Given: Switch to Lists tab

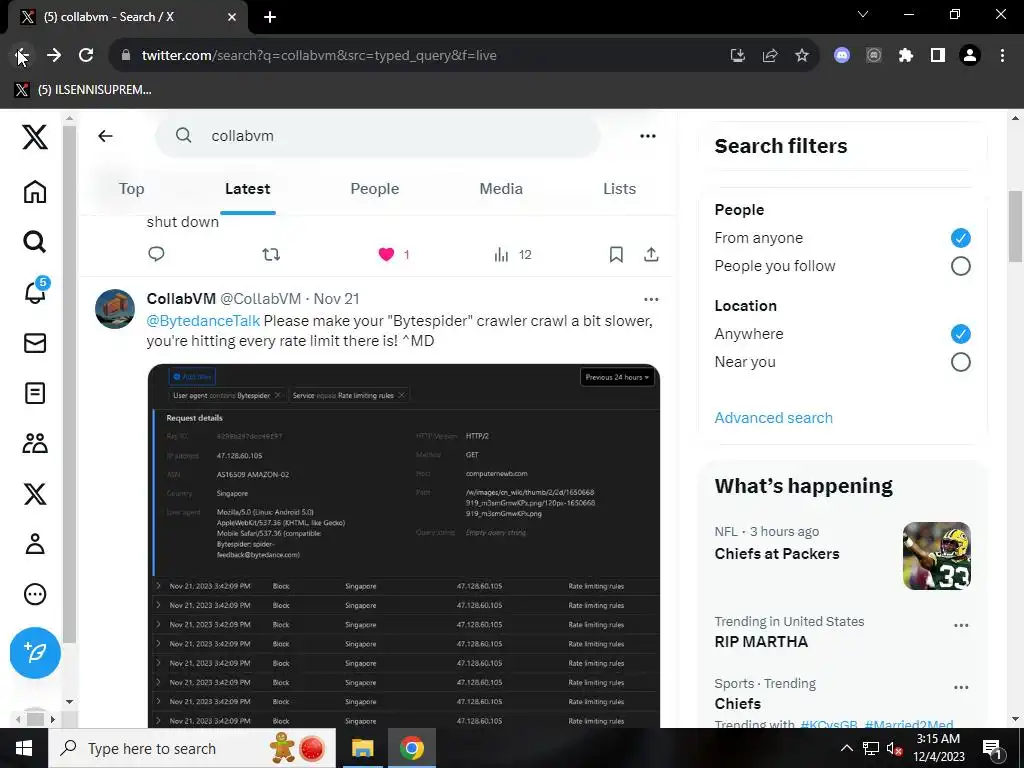Looking at the screenshot, I should [619, 189].
